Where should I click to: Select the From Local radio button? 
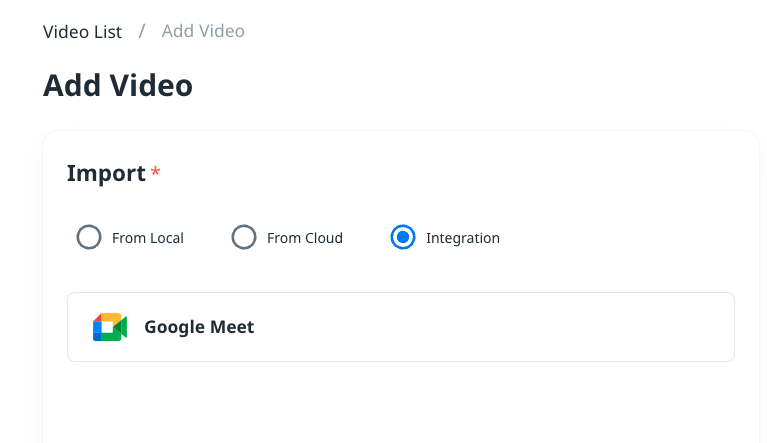point(89,238)
